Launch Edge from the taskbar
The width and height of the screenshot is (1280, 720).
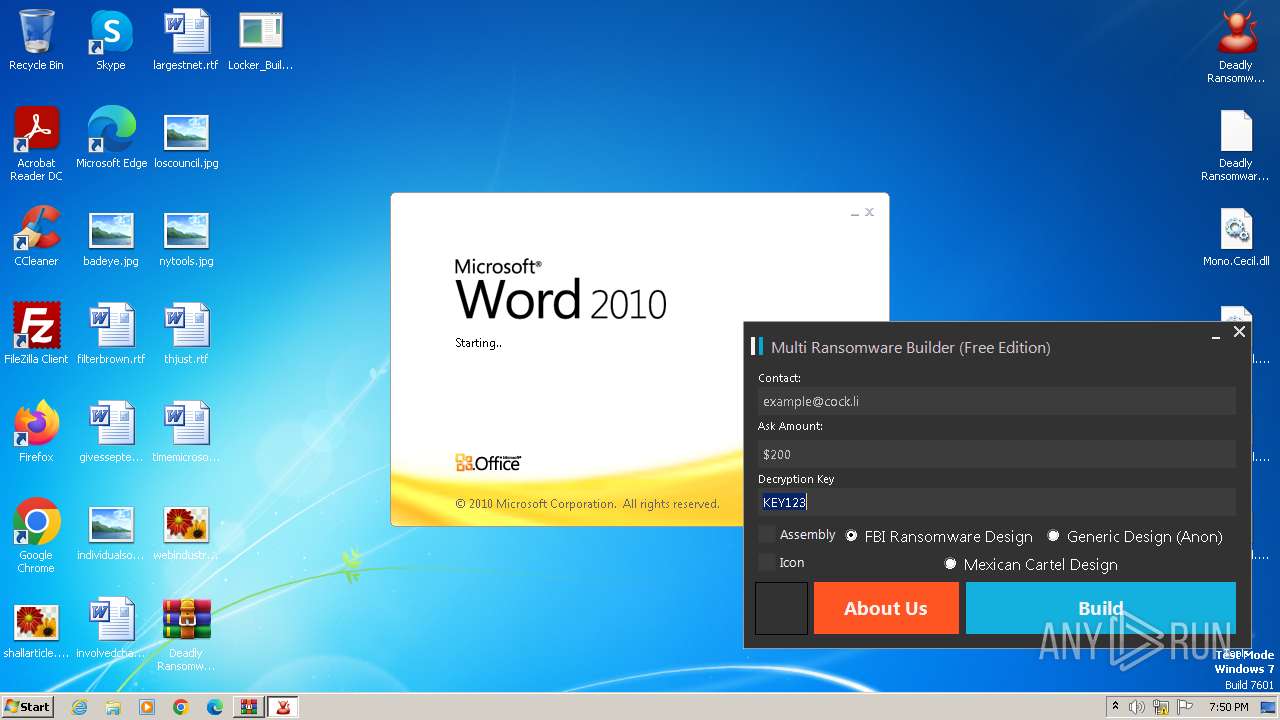point(215,707)
